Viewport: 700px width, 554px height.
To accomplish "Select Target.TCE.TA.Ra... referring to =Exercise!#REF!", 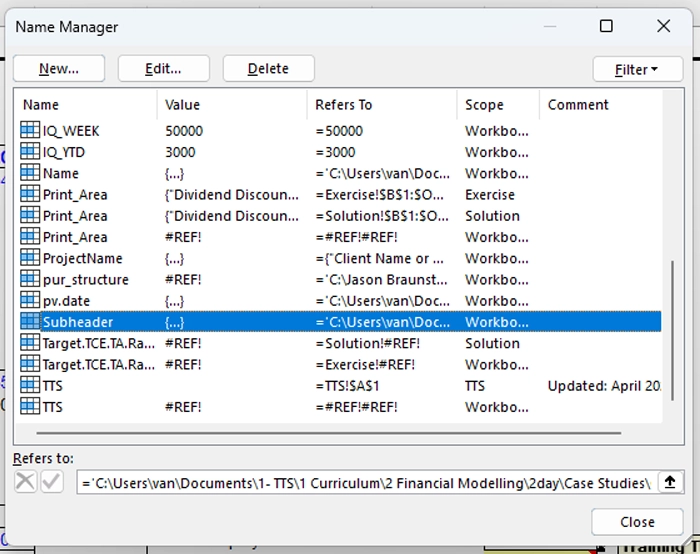I will 340,364.
